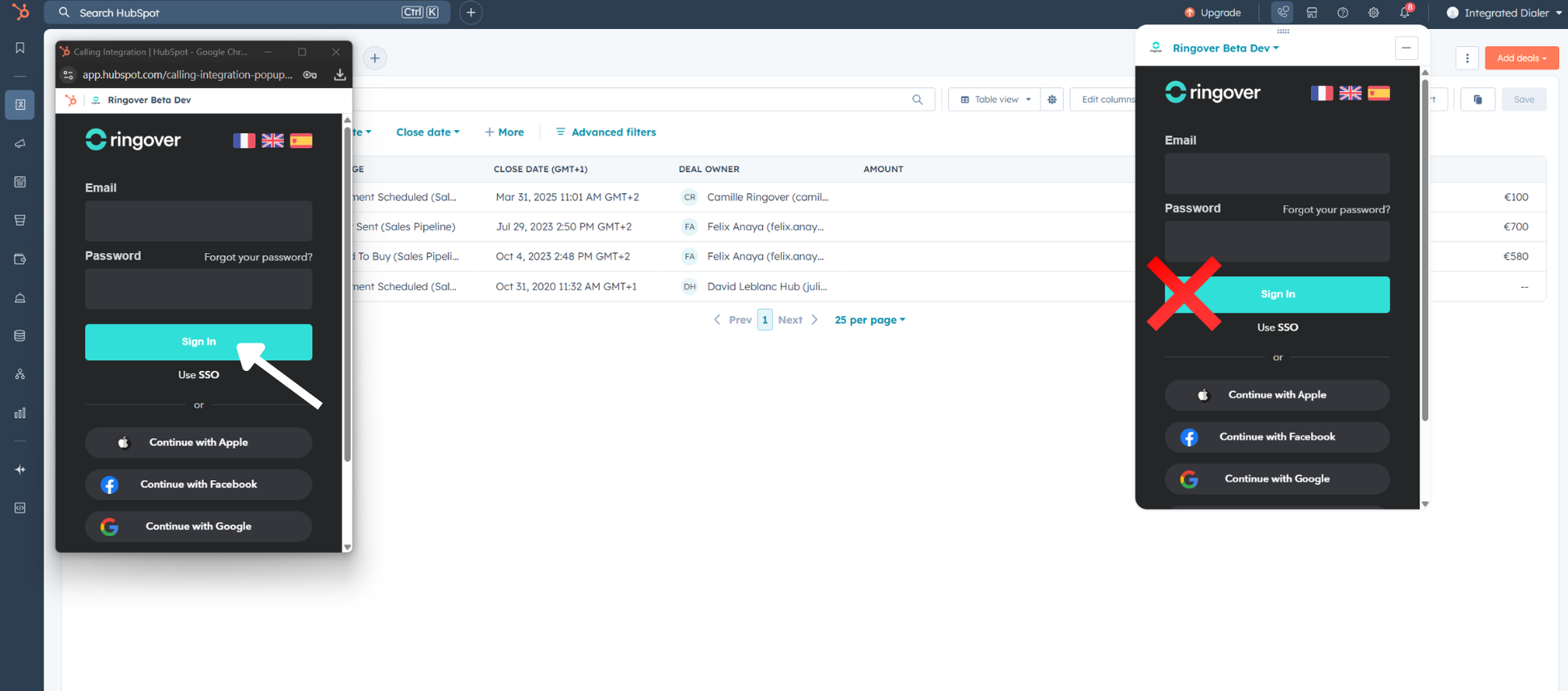Expand the 25 per page selector
Viewport: 1568px width, 691px height.
869,320
